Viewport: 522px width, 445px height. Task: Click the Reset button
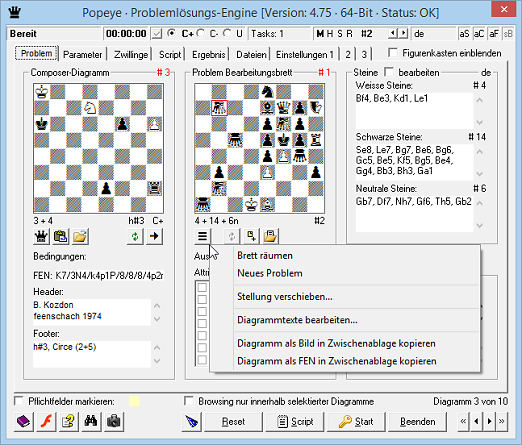click(233, 422)
